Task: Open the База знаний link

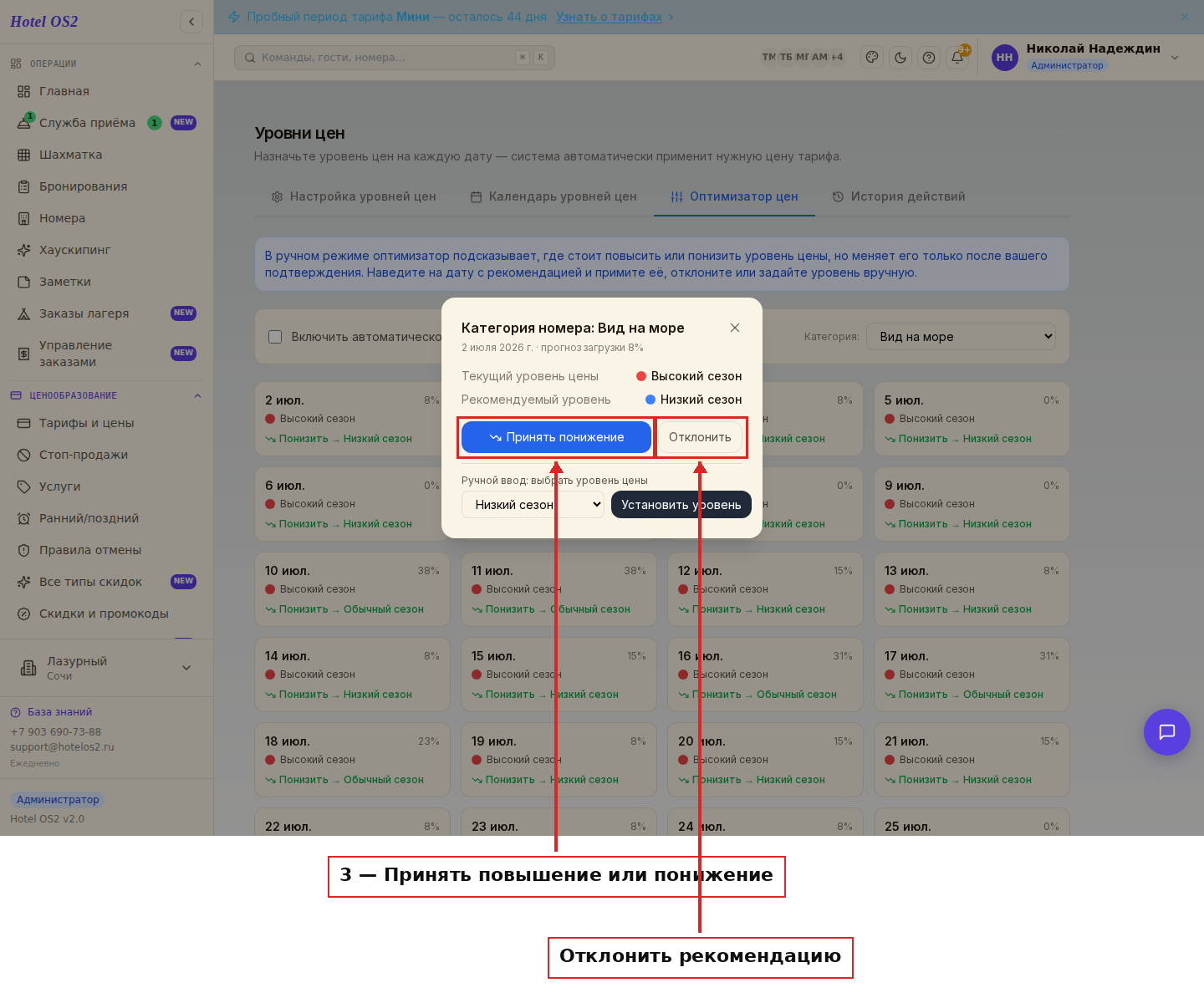Action: pos(59,712)
